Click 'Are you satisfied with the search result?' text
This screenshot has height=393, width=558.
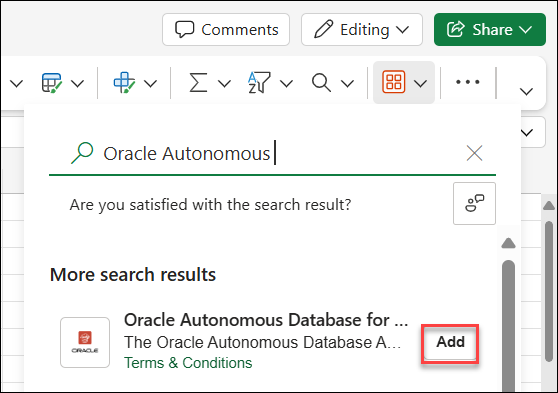(x=210, y=205)
